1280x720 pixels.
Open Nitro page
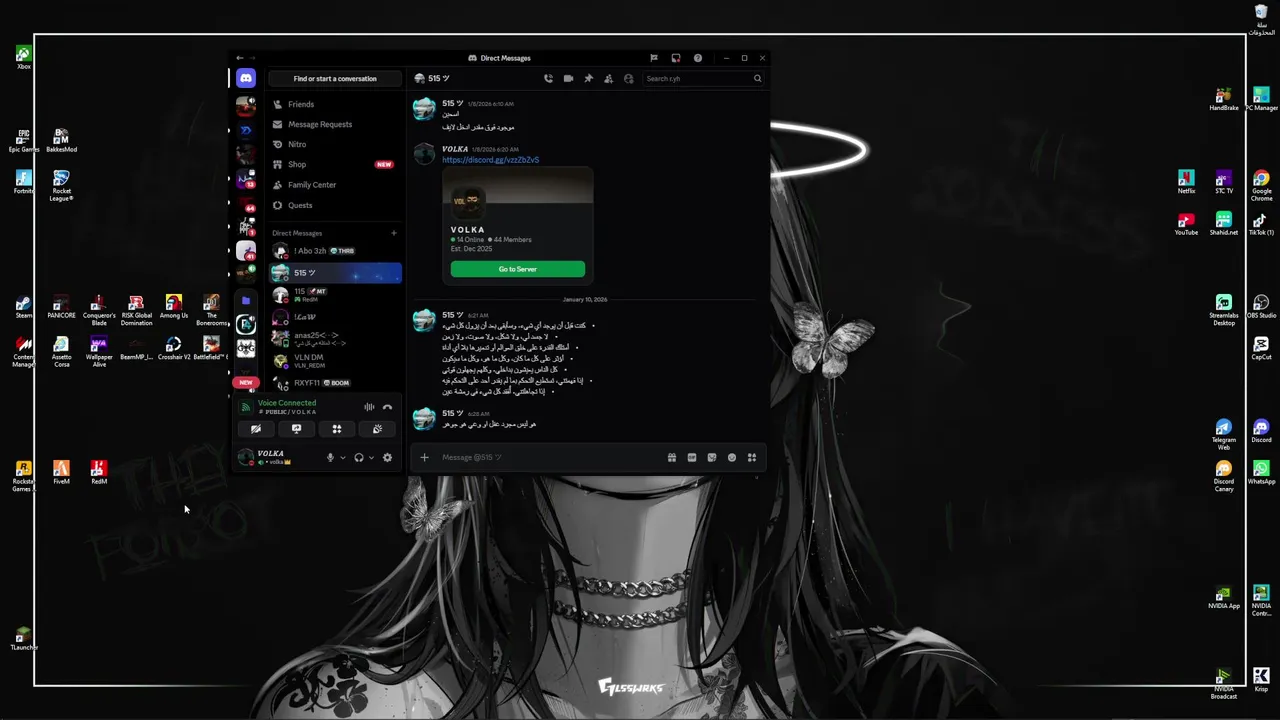pyautogui.click(x=335, y=144)
